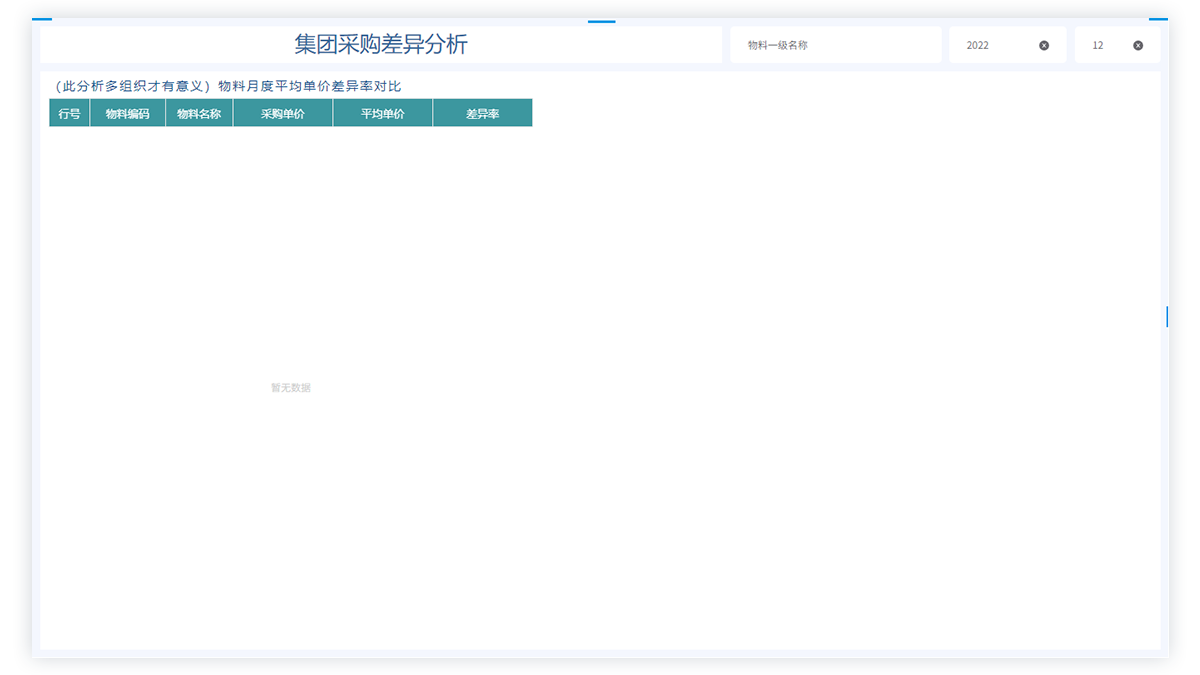Click the 采购单价 column header

coord(283,113)
